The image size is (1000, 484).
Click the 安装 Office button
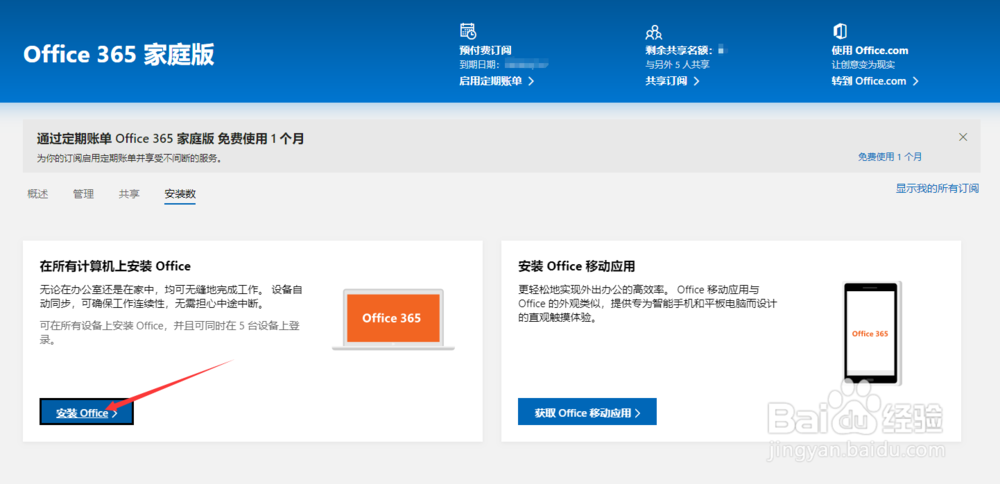coord(87,413)
